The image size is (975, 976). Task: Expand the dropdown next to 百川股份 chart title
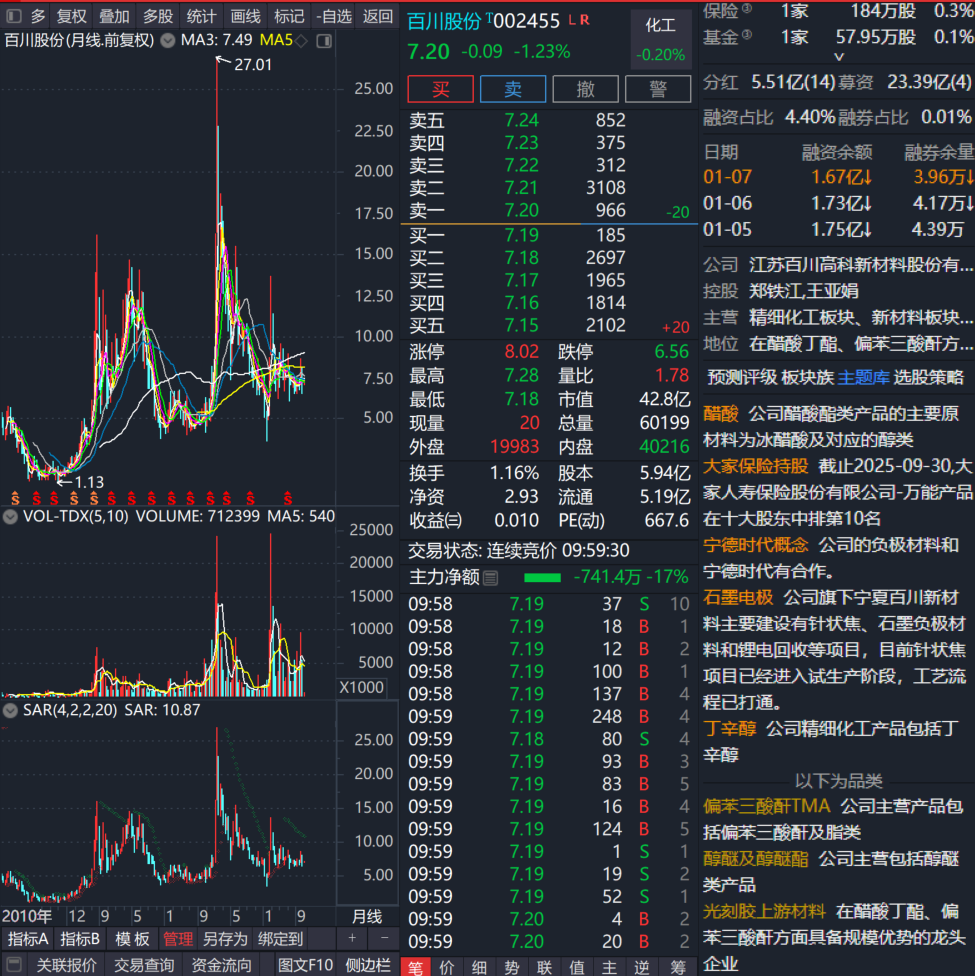tap(167, 40)
